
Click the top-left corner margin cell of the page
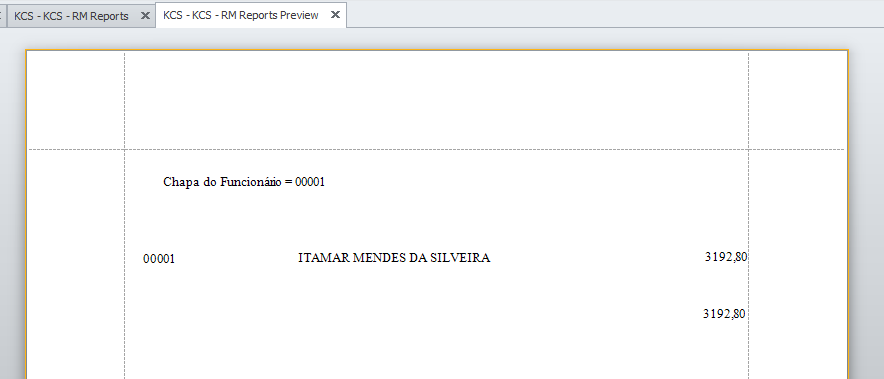pyautogui.click(x=76, y=100)
